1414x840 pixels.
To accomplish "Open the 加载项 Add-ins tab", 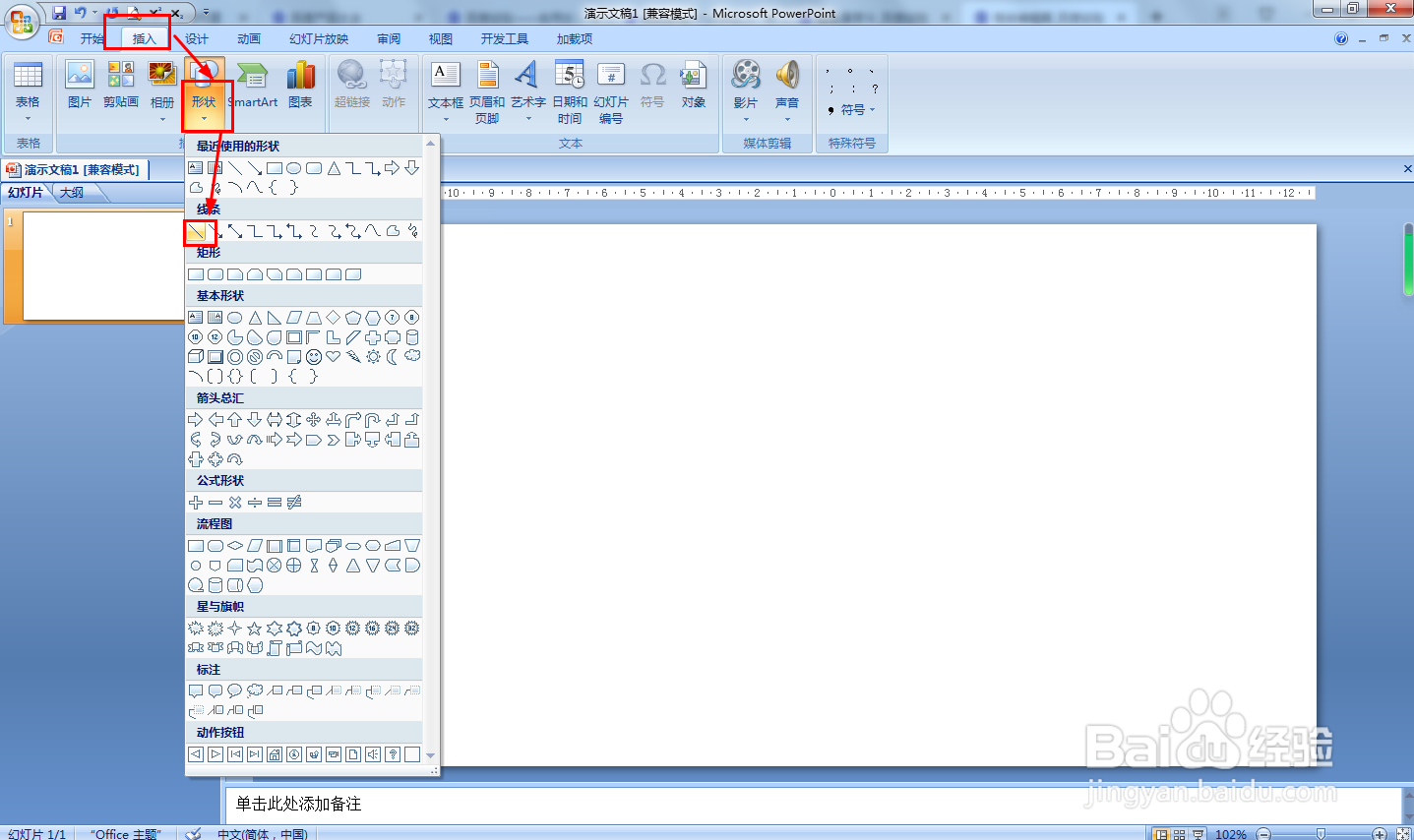I will point(575,39).
